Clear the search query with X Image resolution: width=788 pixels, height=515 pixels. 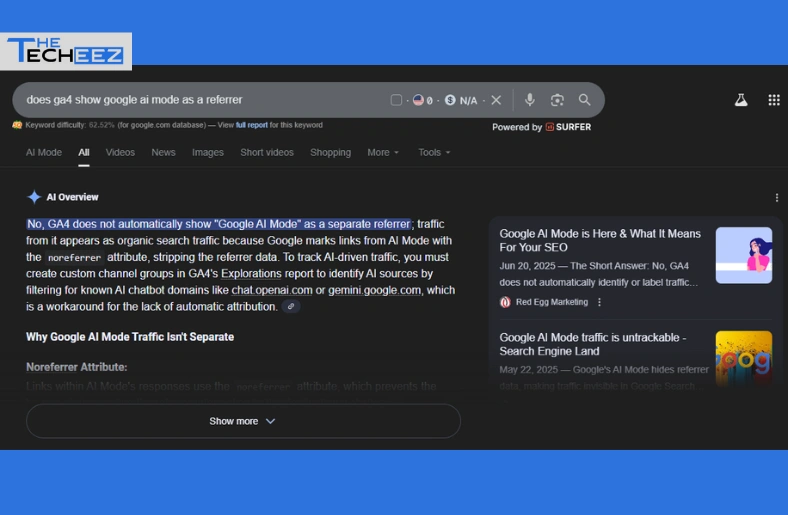(x=496, y=100)
